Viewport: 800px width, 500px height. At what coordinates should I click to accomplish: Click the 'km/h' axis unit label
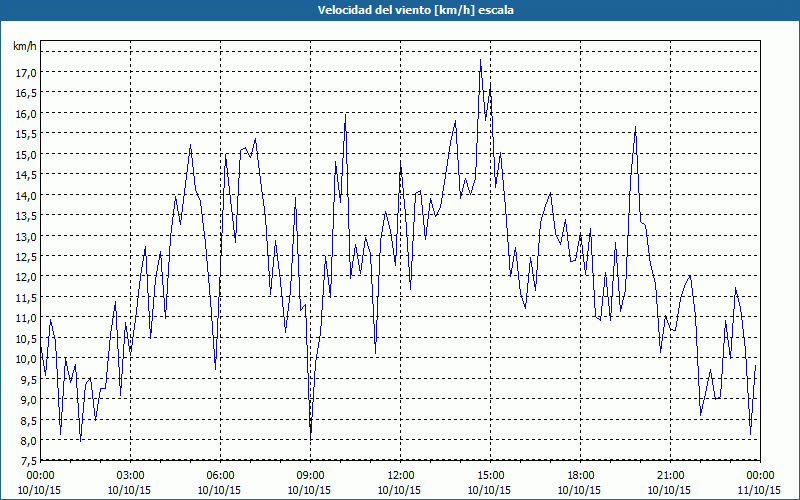pyautogui.click(x=25, y=46)
